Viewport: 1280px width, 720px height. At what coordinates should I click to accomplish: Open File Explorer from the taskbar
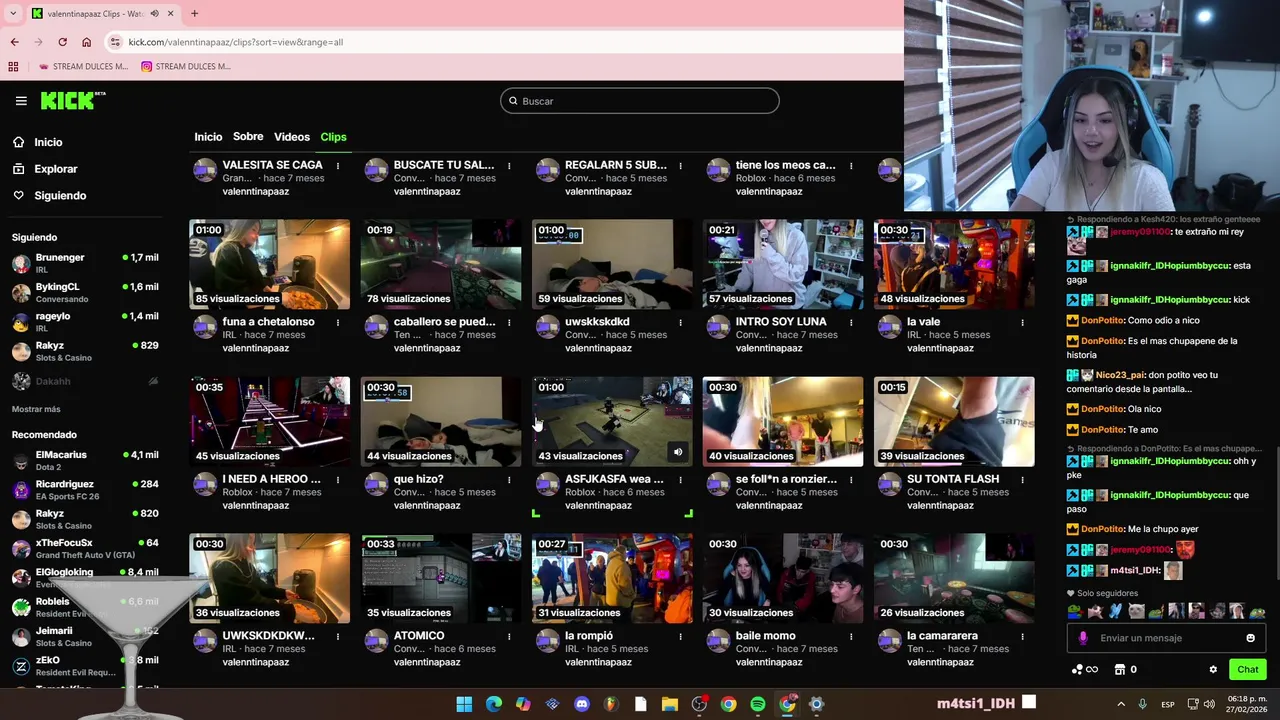coord(670,704)
